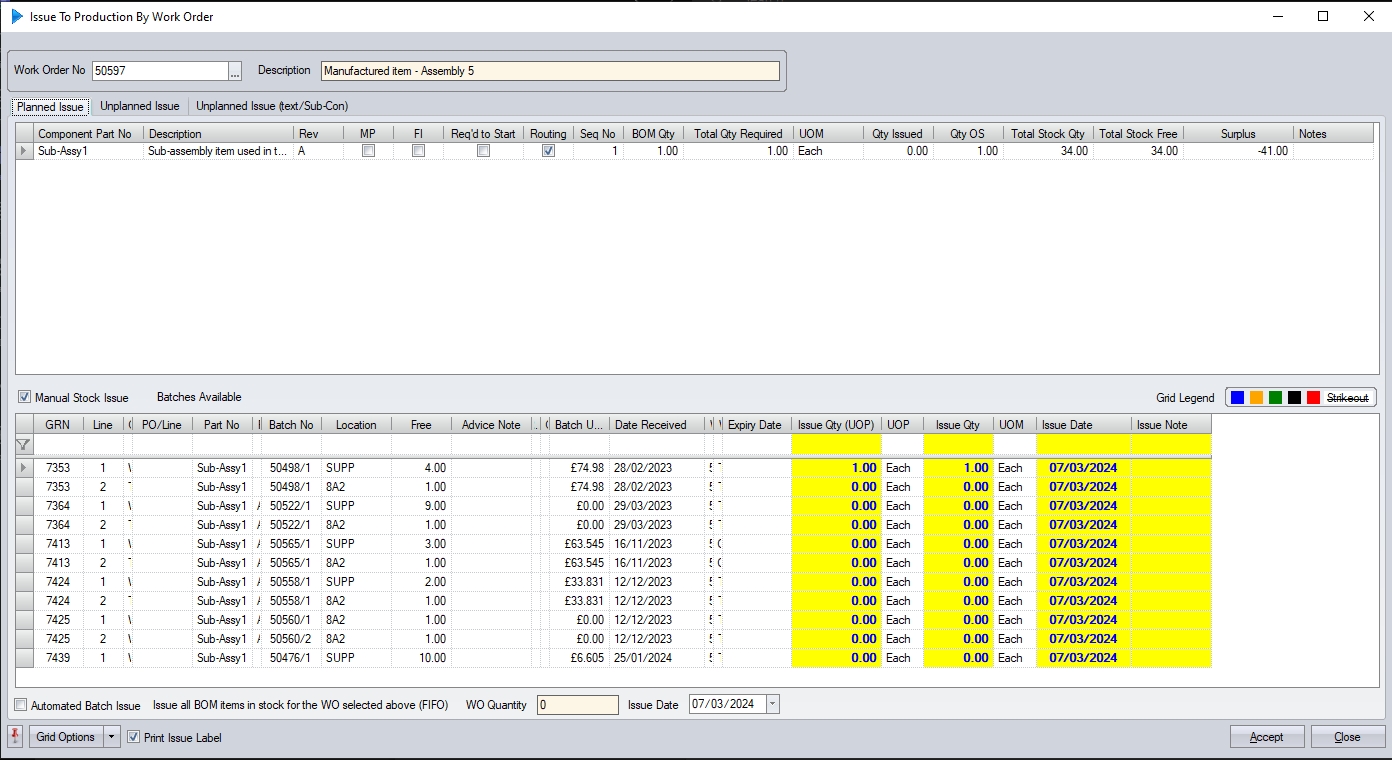
Task: Click the red pin icon
Action: (x=15, y=737)
